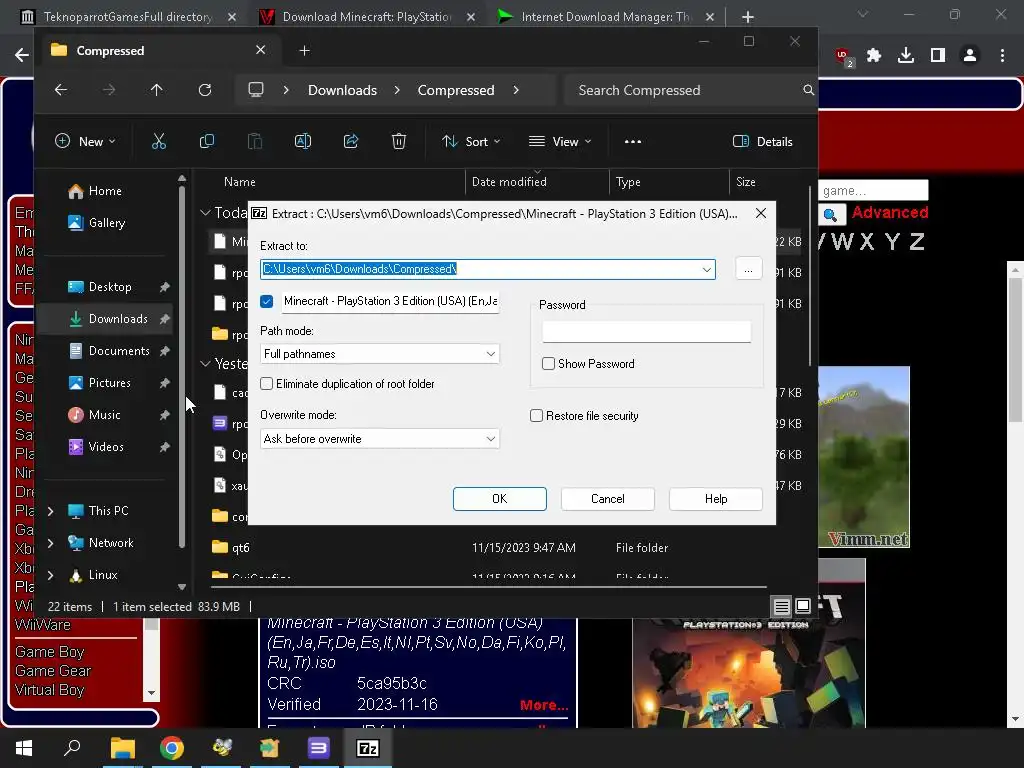
Task: Open Chrome profile avatar icon
Action: tap(970, 56)
